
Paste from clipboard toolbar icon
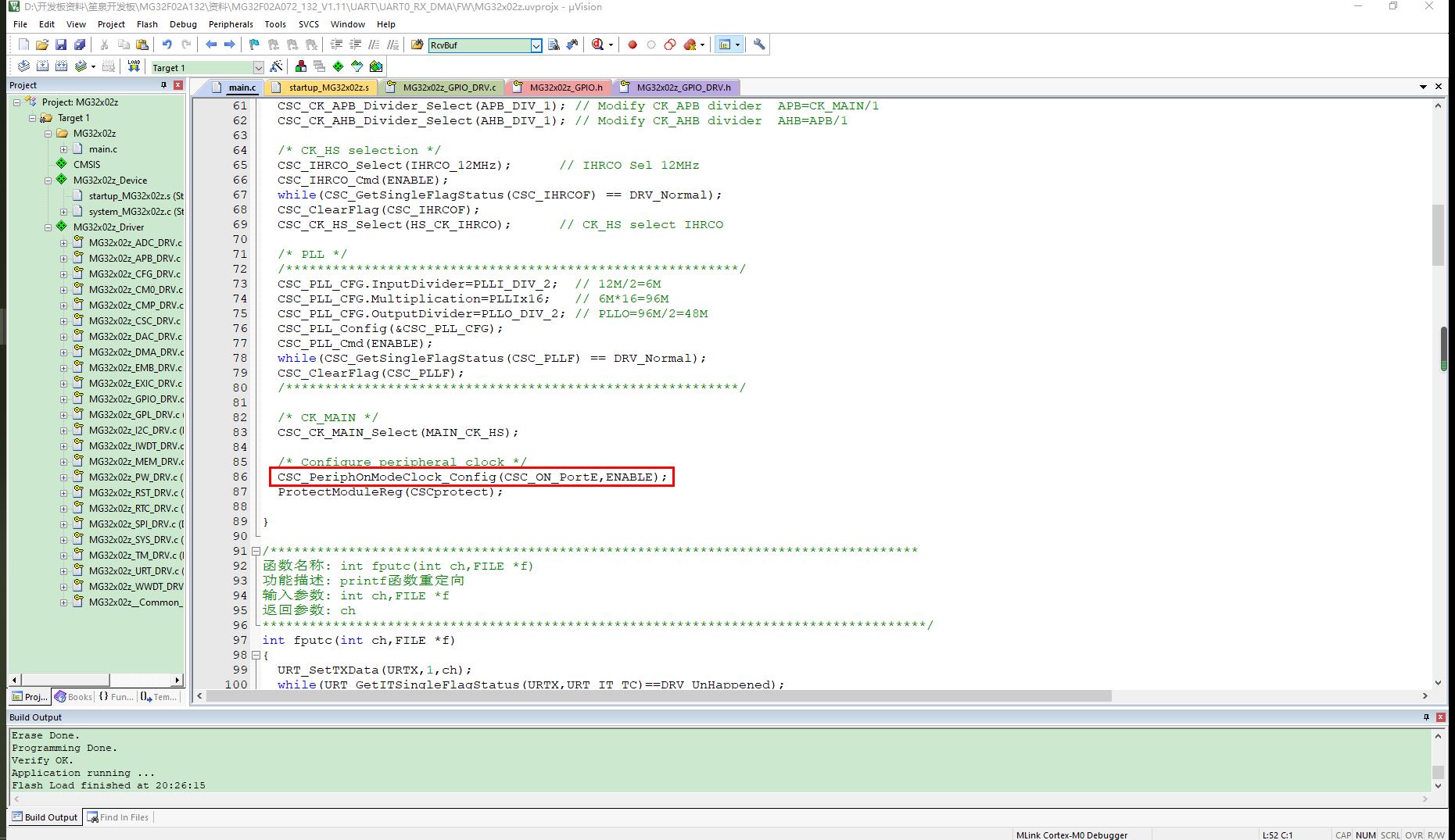click(x=142, y=45)
